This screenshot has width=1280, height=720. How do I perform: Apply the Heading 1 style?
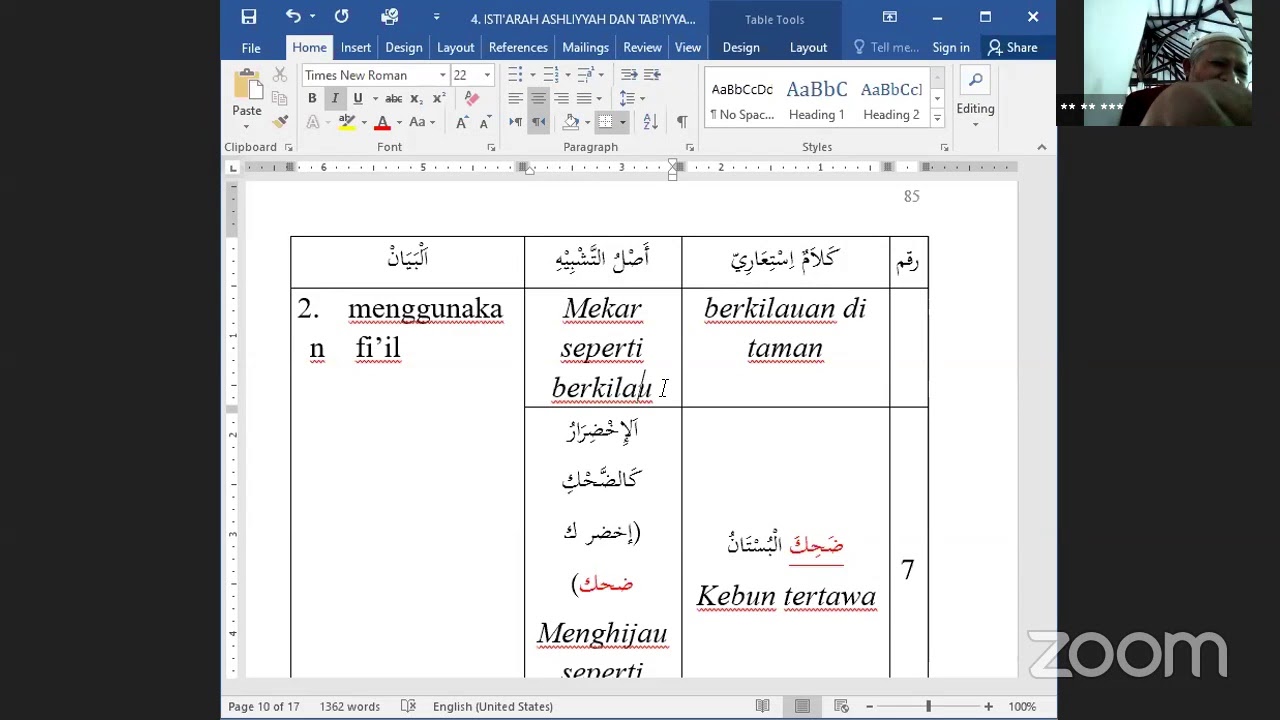(x=817, y=100)
